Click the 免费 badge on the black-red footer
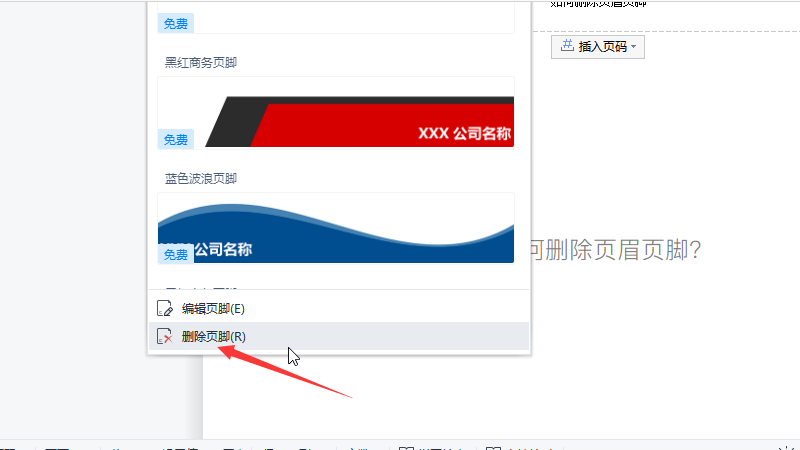Screen dimensions: 800x450 pos(176,139)
